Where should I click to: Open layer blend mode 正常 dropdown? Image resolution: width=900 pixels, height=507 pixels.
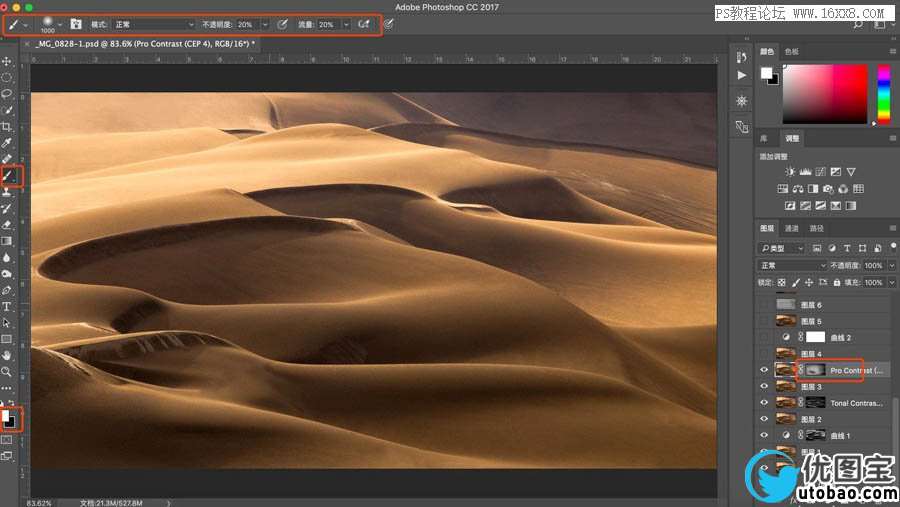pos(793,265)
